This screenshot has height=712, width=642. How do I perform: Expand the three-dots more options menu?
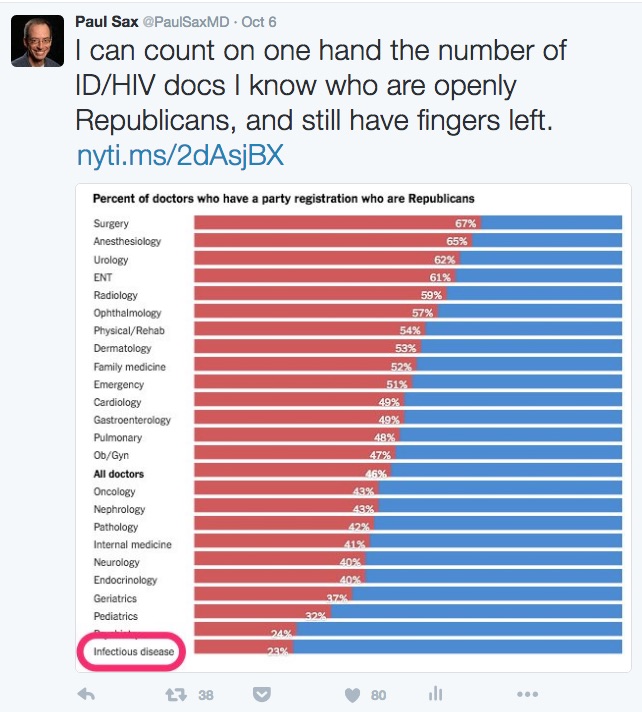(527, 693)
